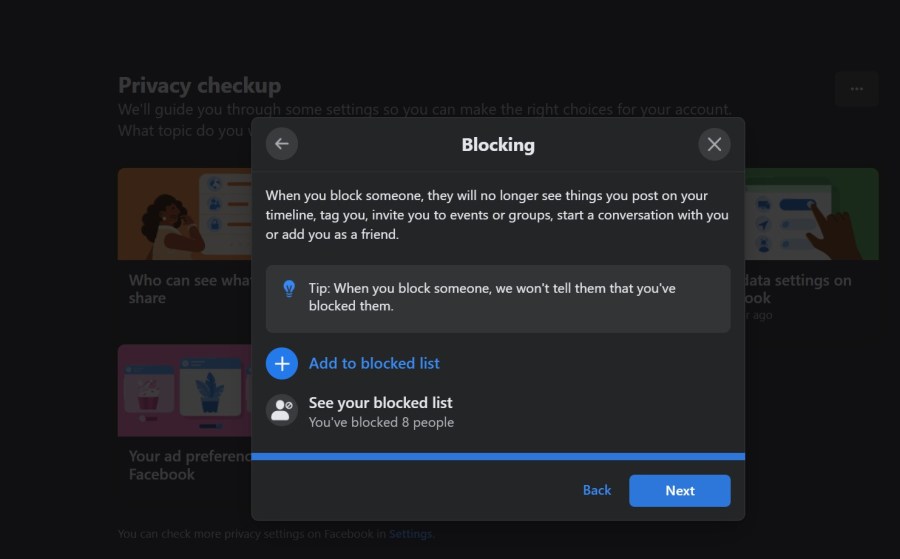The height and width of the screenshot is (559, 900).
Task: Close the Blocking dialog
Action: (714, 144)
